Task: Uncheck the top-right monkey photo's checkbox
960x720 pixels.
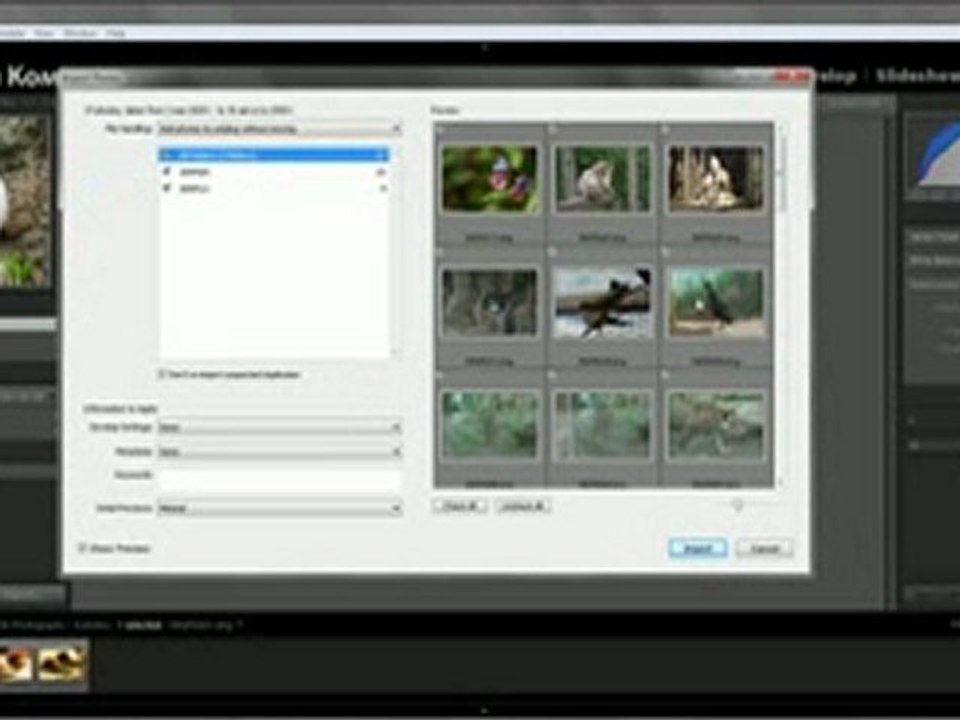Action: point(666,130)
